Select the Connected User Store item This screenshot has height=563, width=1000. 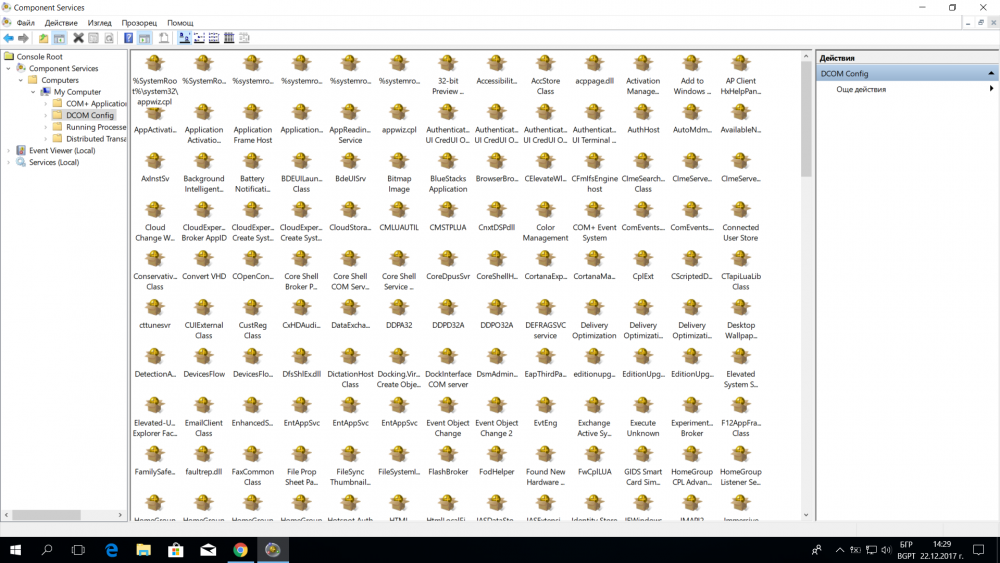[x=740, y=221]
